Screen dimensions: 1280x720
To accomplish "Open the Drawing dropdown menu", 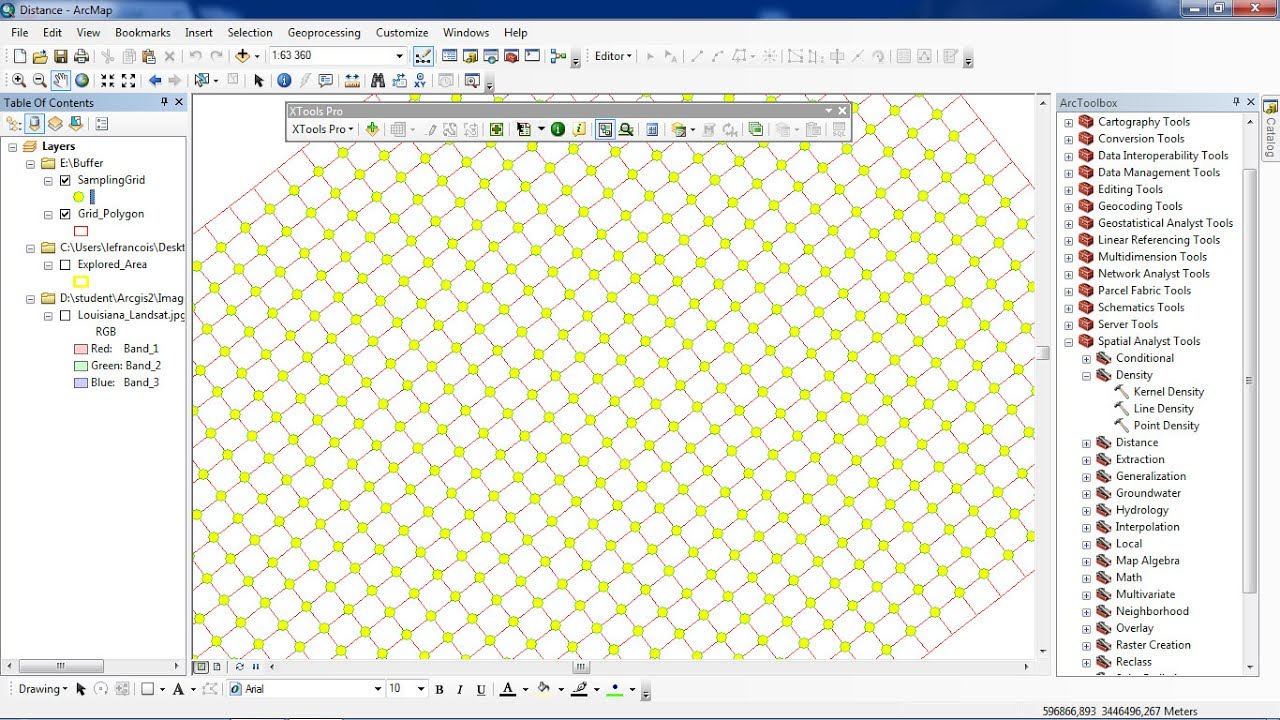I will coord(43,689).
